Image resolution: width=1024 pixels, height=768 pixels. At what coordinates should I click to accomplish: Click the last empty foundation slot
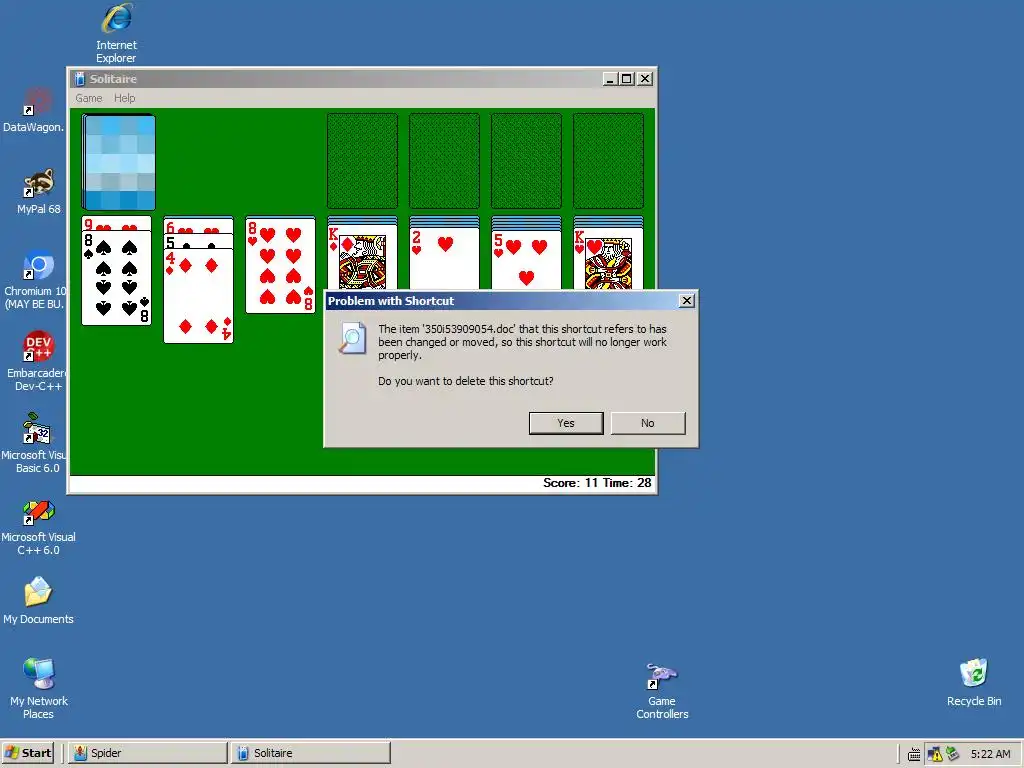tap(608, 161)
